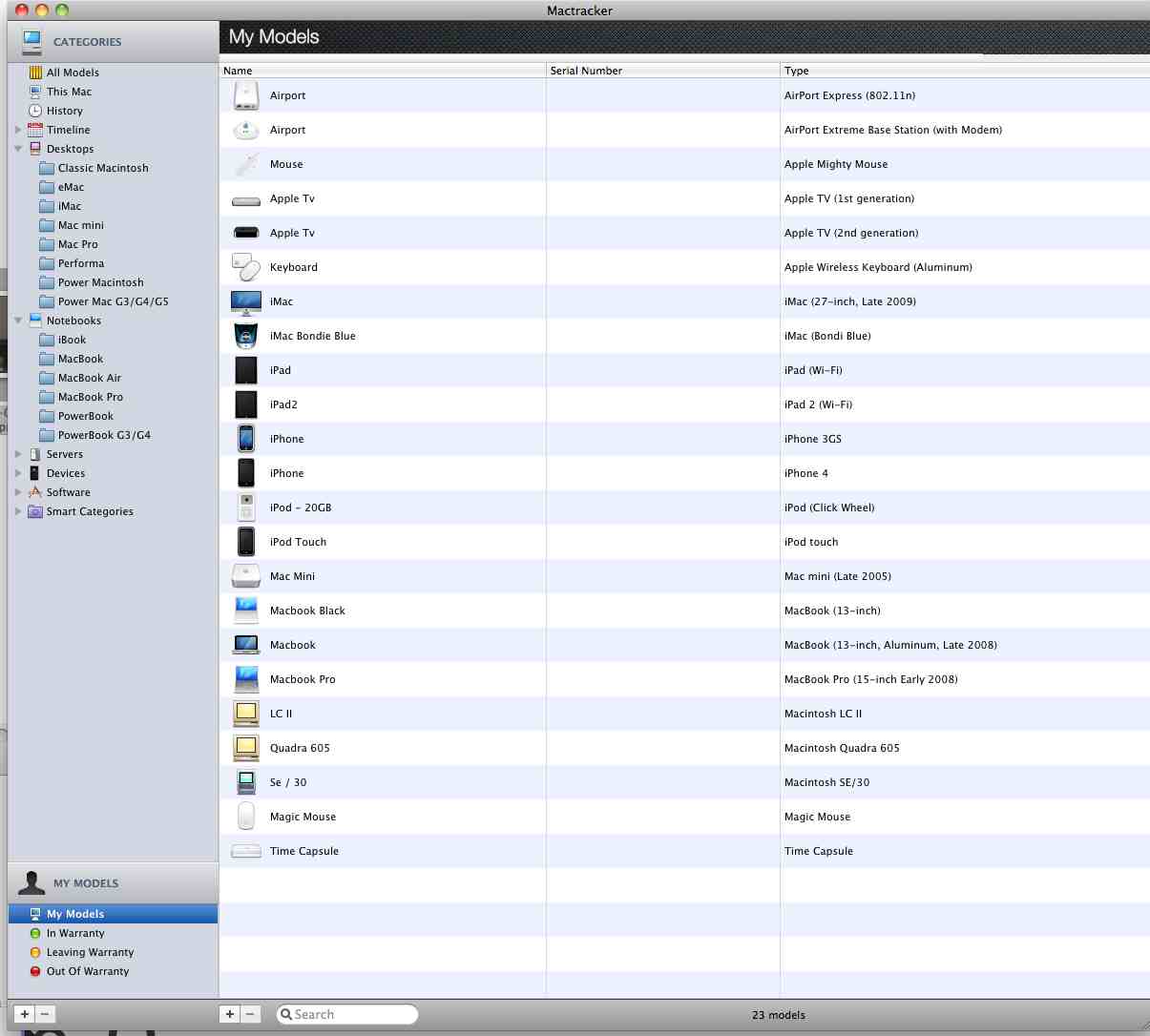Click the Time Capsule device icon
The height and width of the screenshot is (1036, 1150).
(x=246, y=851)
